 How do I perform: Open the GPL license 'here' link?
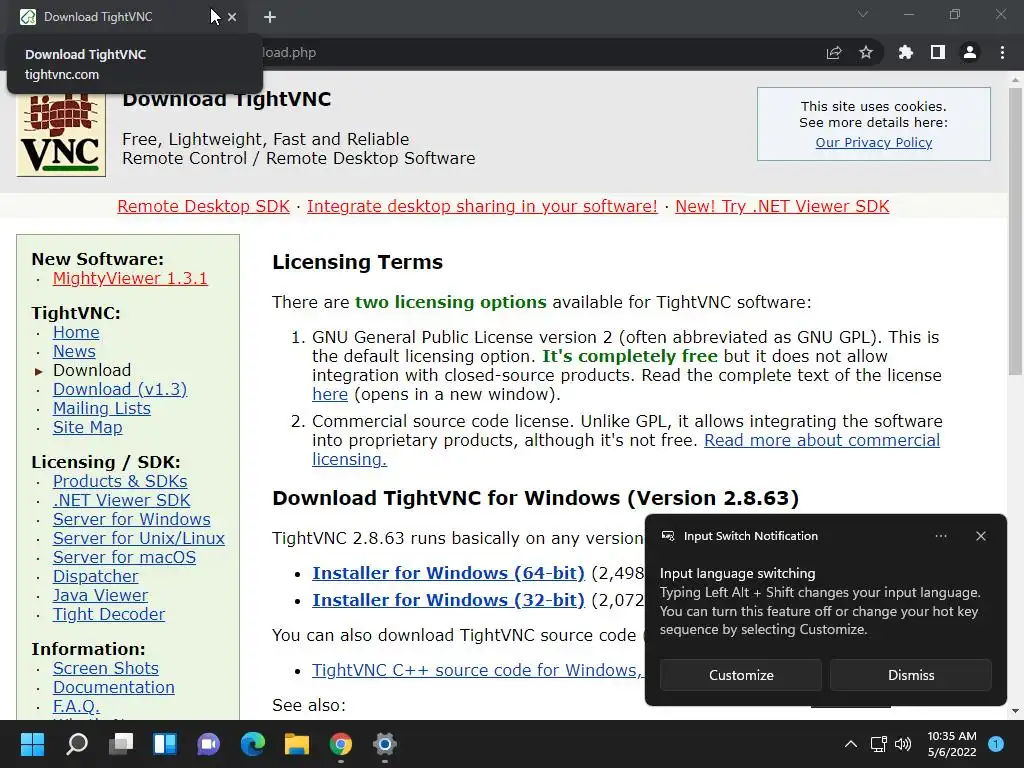tap(330, 394)
